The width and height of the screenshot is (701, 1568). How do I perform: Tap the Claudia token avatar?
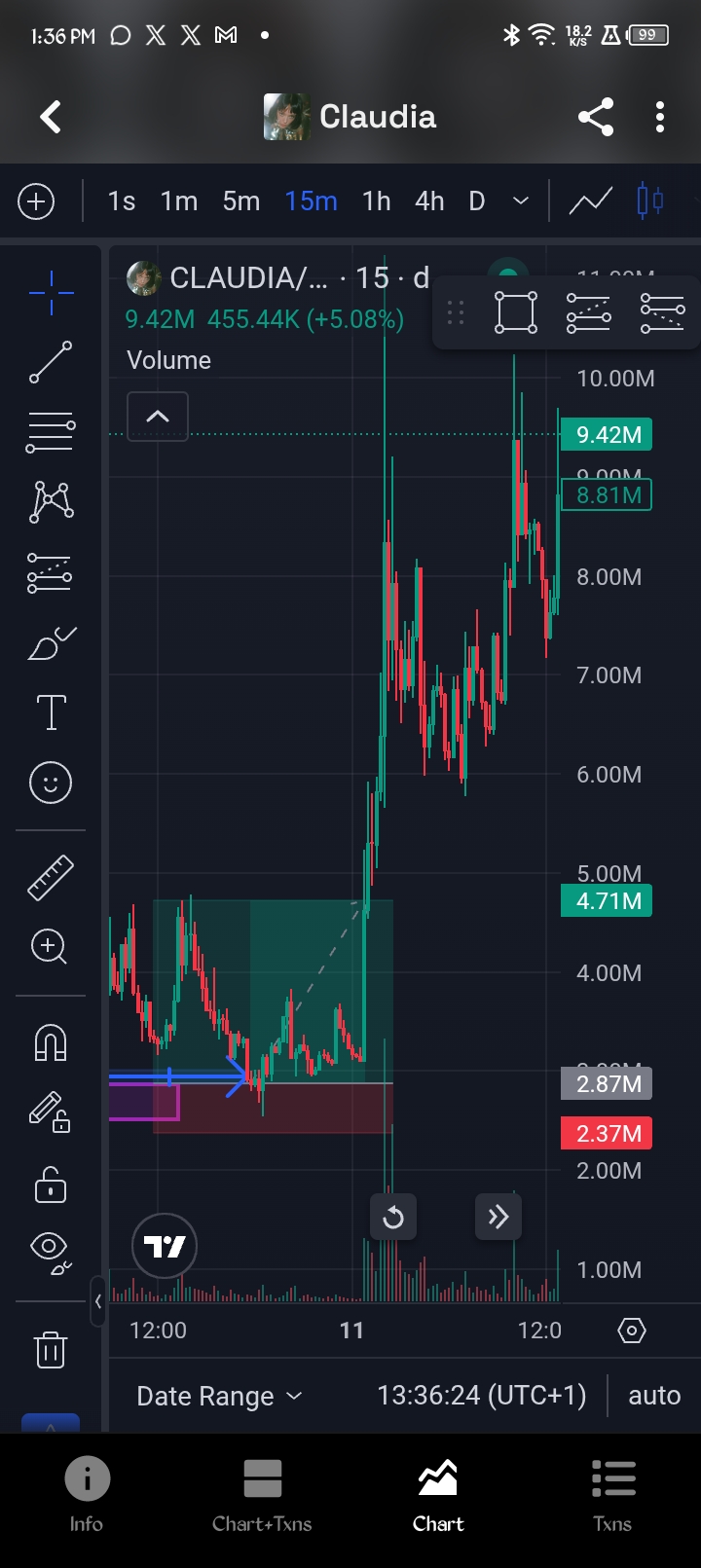tap(286, 117)
